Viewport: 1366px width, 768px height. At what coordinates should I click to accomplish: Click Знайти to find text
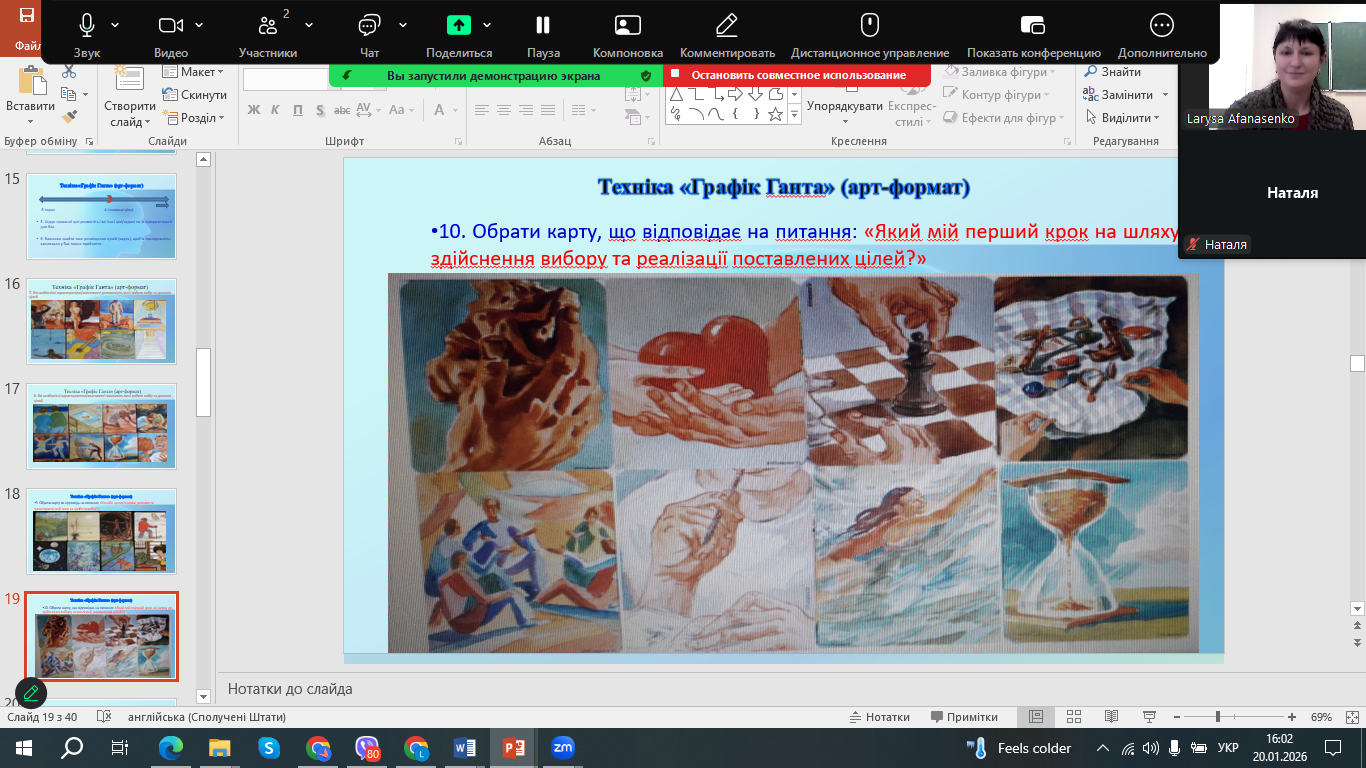tap(1112, 72)
